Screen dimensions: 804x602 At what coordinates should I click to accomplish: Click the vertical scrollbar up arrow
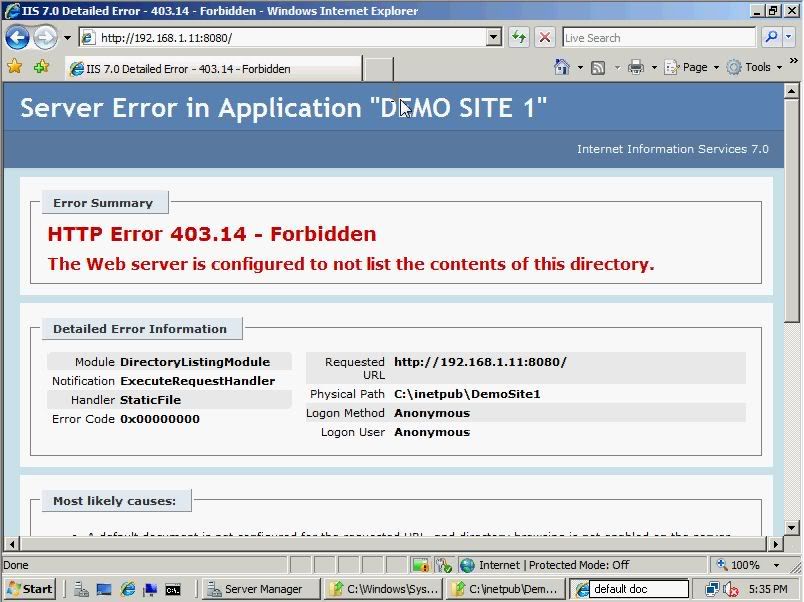click(x=792, y=92)
